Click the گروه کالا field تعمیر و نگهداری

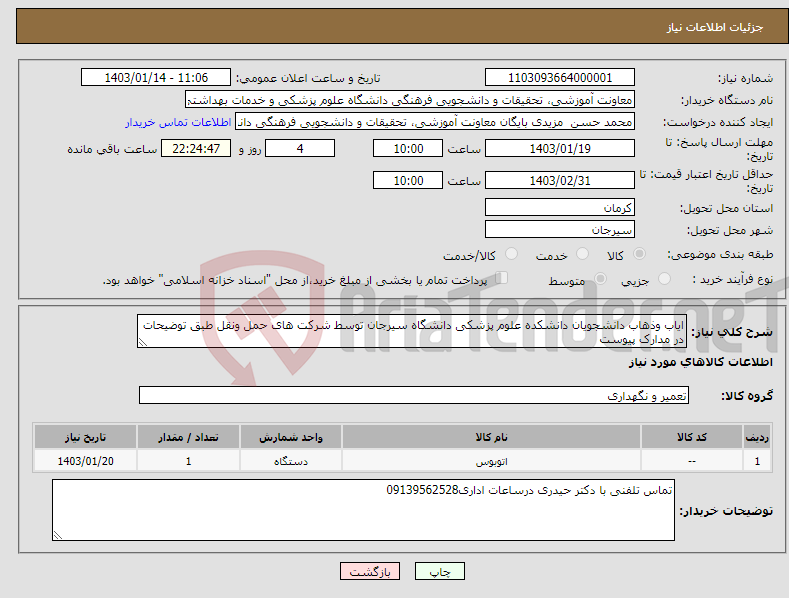point(414,395)
